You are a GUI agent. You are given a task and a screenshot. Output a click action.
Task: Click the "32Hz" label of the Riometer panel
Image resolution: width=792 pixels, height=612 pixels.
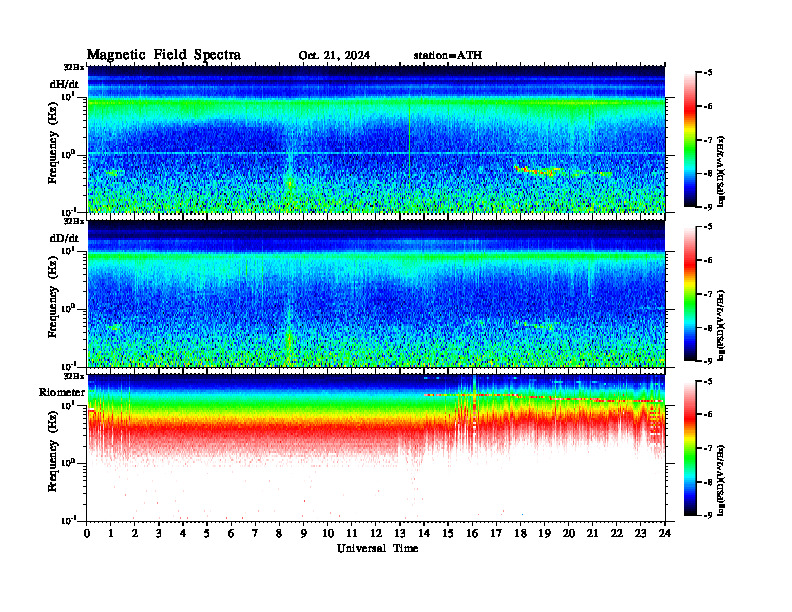(74, 376)
